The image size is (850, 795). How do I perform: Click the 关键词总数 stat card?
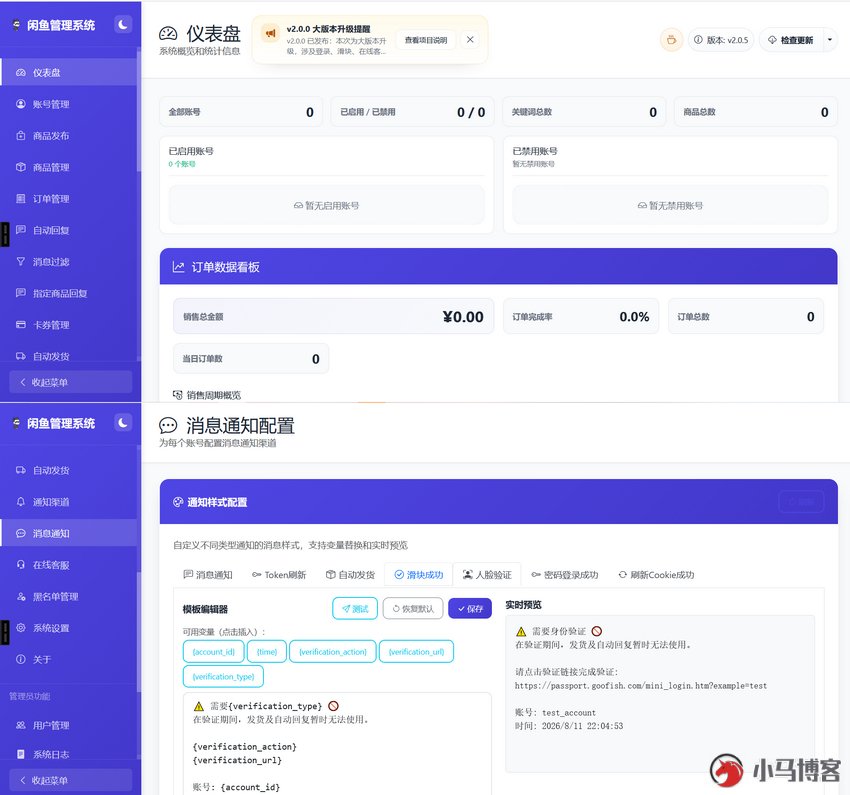(584, 112)
